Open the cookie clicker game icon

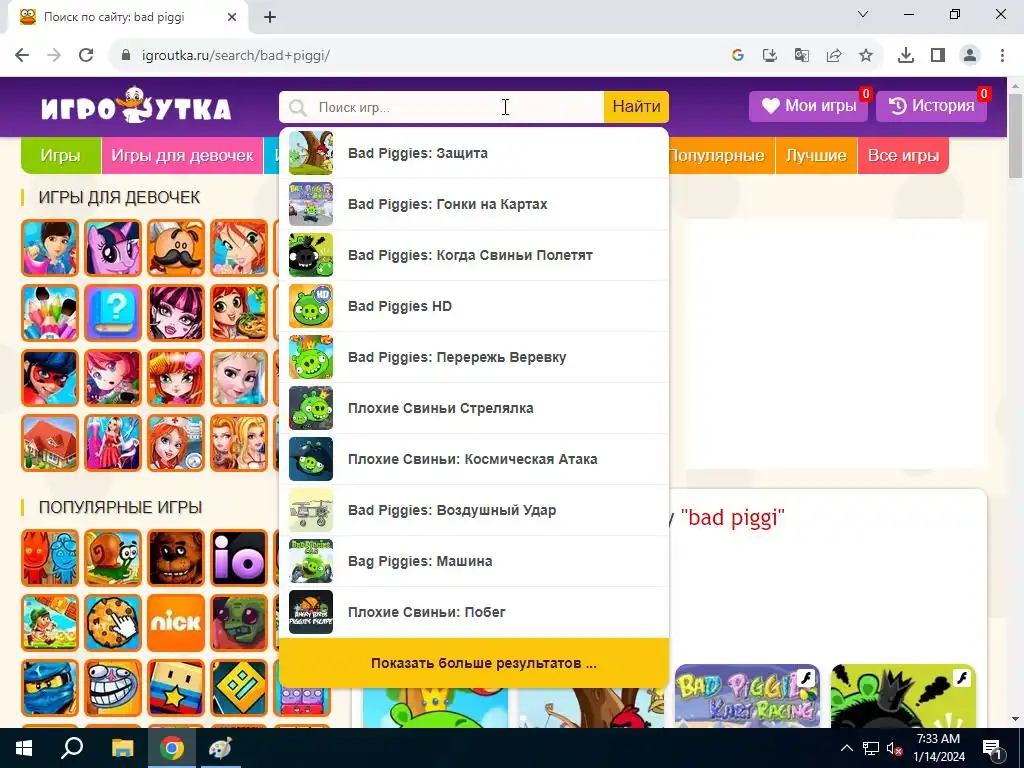click(x=113, y=623)
